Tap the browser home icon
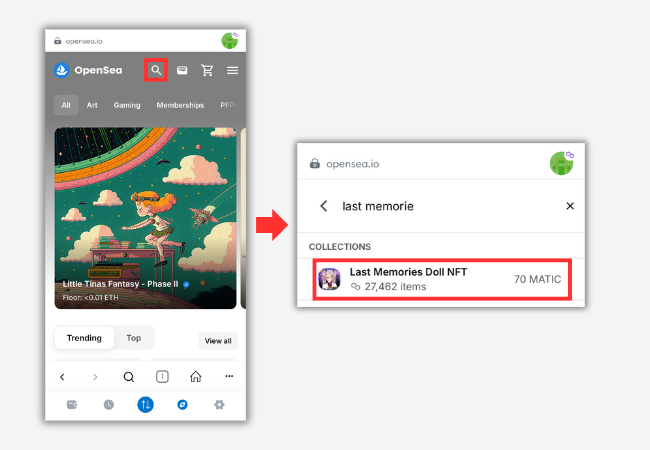650x450 pixels. pos(196,376)
